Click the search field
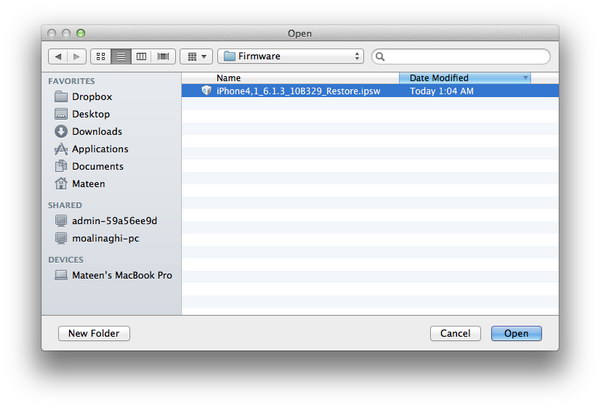Screen dimensions: 600x408 pyautogui.click(x=461, y=57)
